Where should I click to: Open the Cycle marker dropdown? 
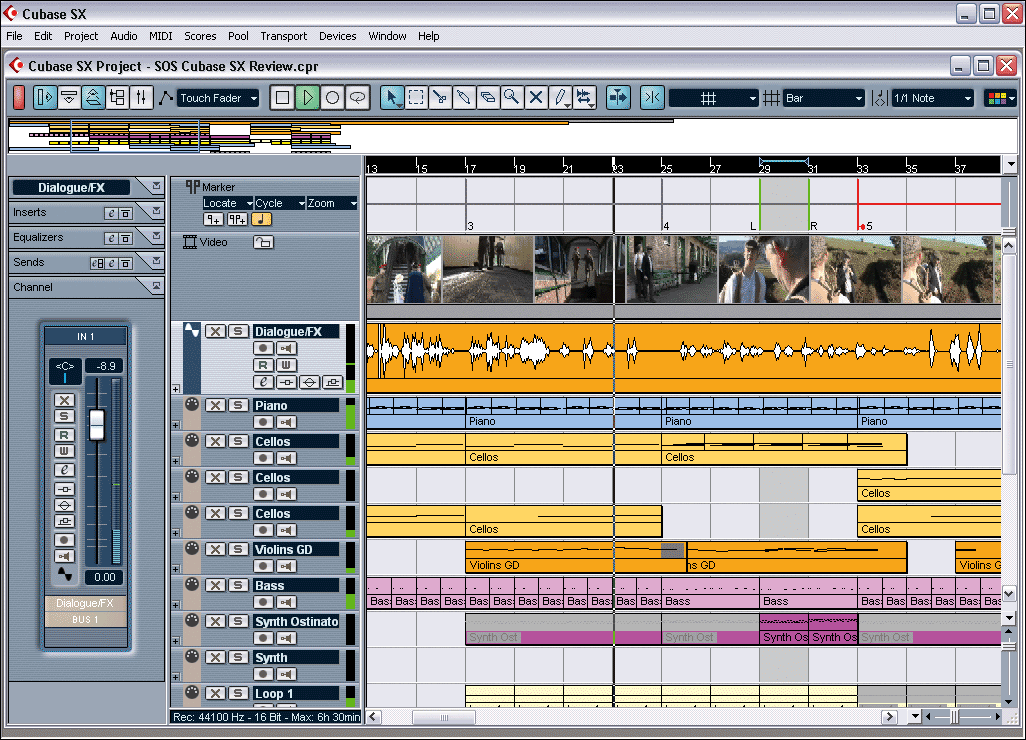pos(280,203)
